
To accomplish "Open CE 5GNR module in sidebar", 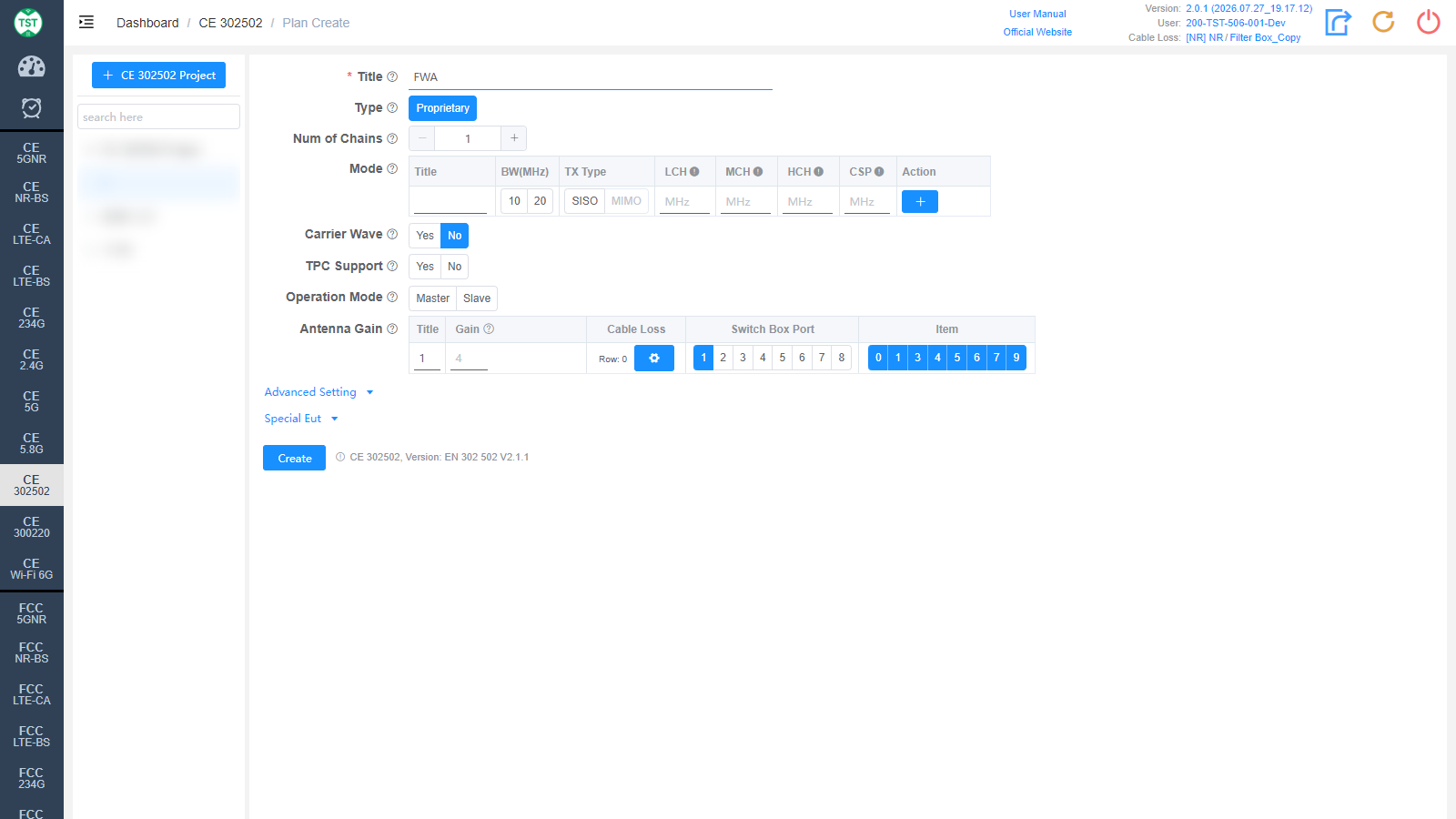I will point(32,153).
